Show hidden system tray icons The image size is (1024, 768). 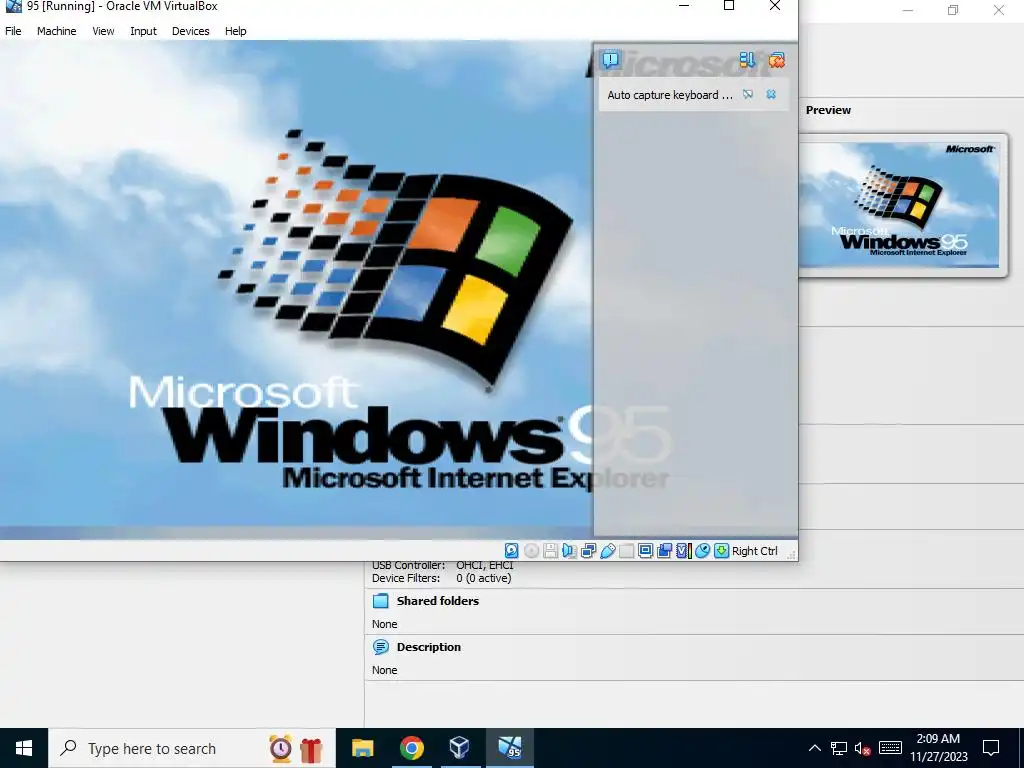pos(814,748)
